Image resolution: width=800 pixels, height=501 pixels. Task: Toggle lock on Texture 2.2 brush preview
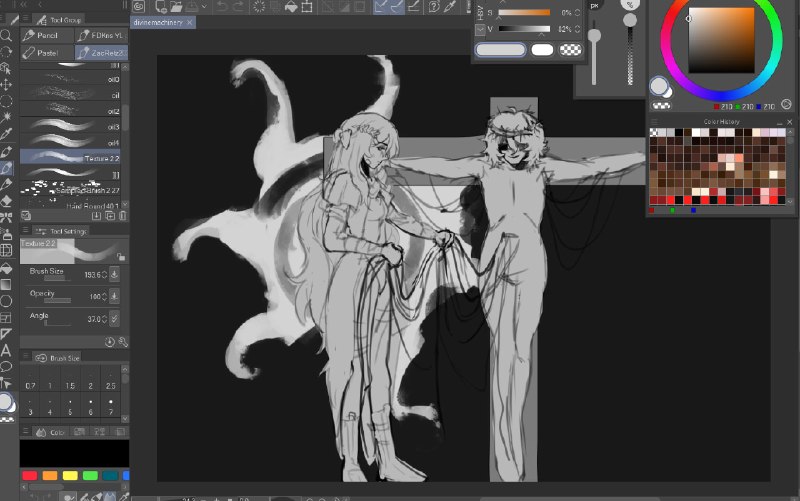coord(120,256)
